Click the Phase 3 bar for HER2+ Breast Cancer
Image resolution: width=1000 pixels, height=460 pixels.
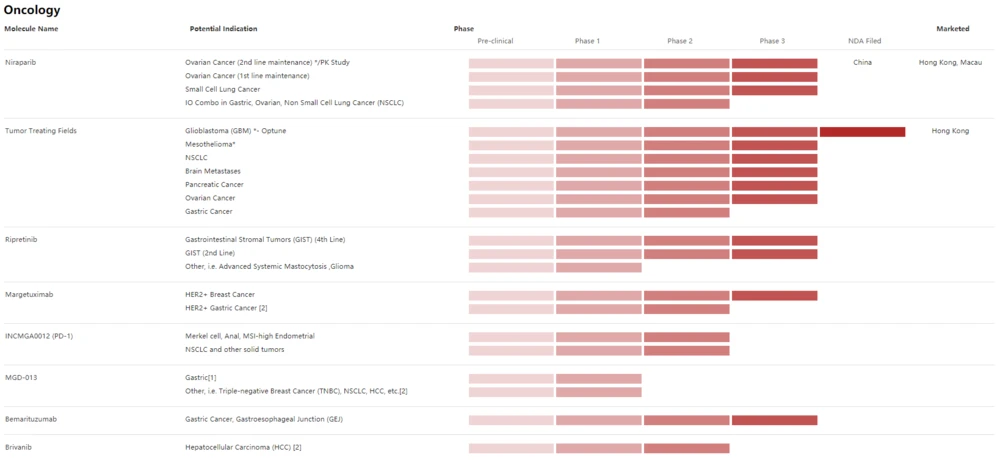click(774, 295)
